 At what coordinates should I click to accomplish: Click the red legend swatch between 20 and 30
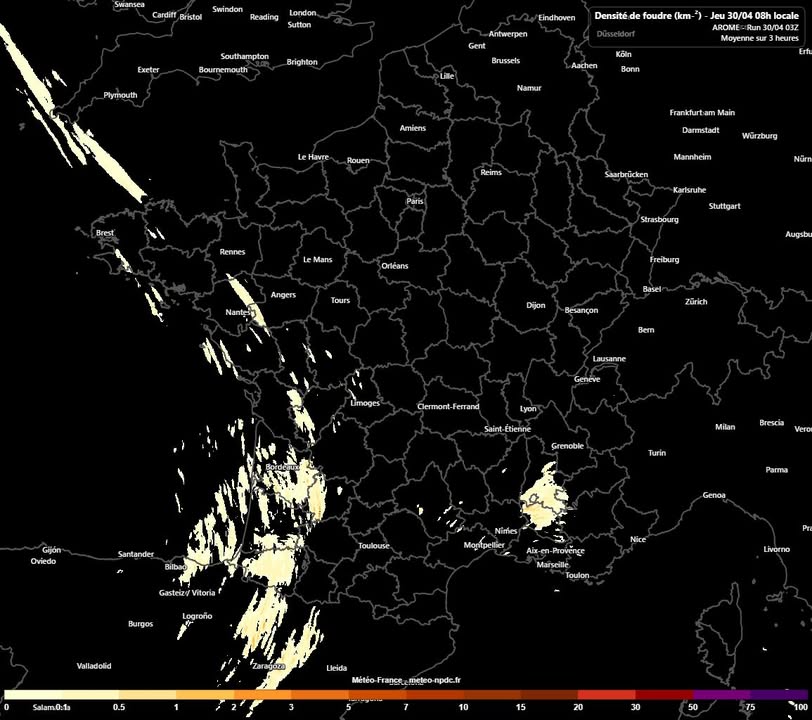[606, 693]
